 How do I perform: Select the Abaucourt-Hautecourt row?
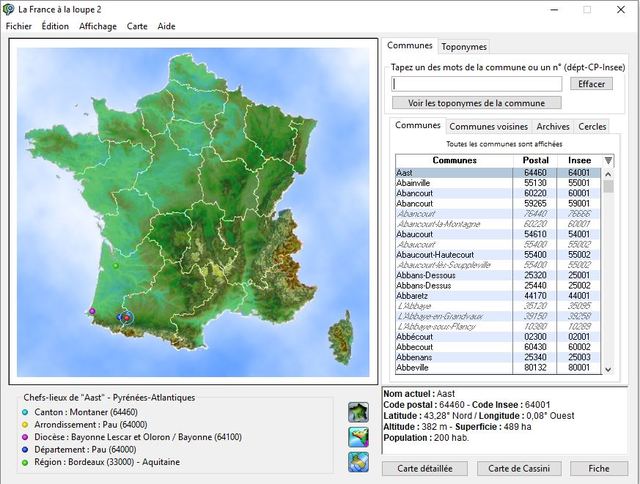coord(498,255)
